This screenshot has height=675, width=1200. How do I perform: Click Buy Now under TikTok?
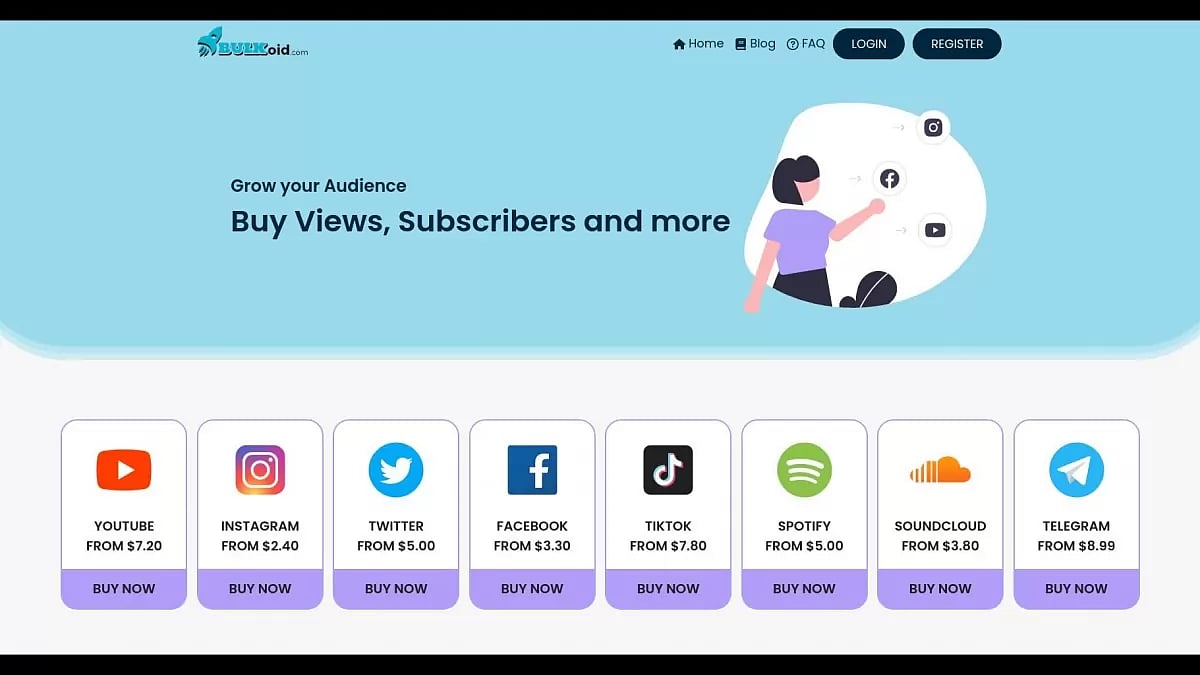[668, 589]
